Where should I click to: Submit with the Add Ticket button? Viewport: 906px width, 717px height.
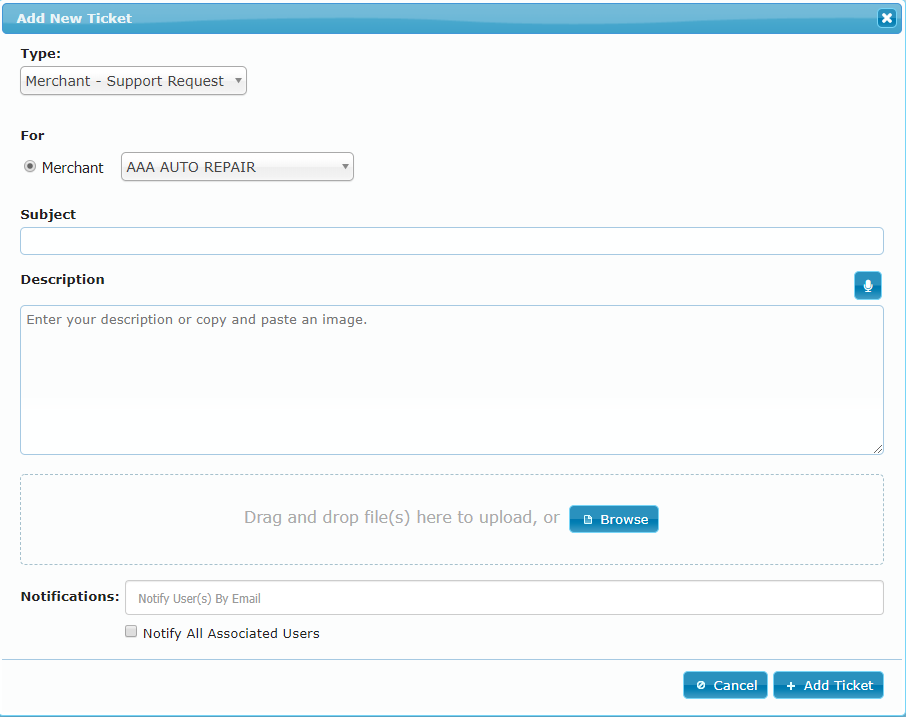click(x=828, y=685)
